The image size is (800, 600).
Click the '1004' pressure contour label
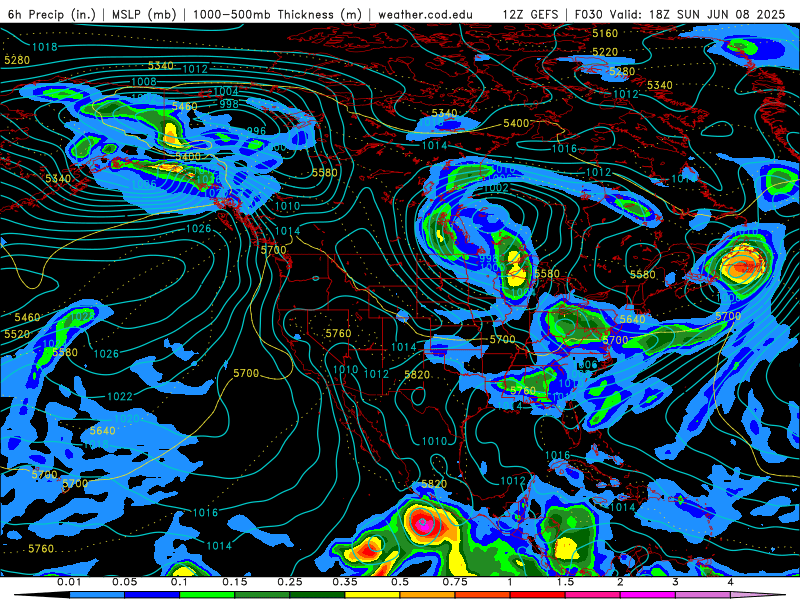pyautogui.click(x=226, y=91)
